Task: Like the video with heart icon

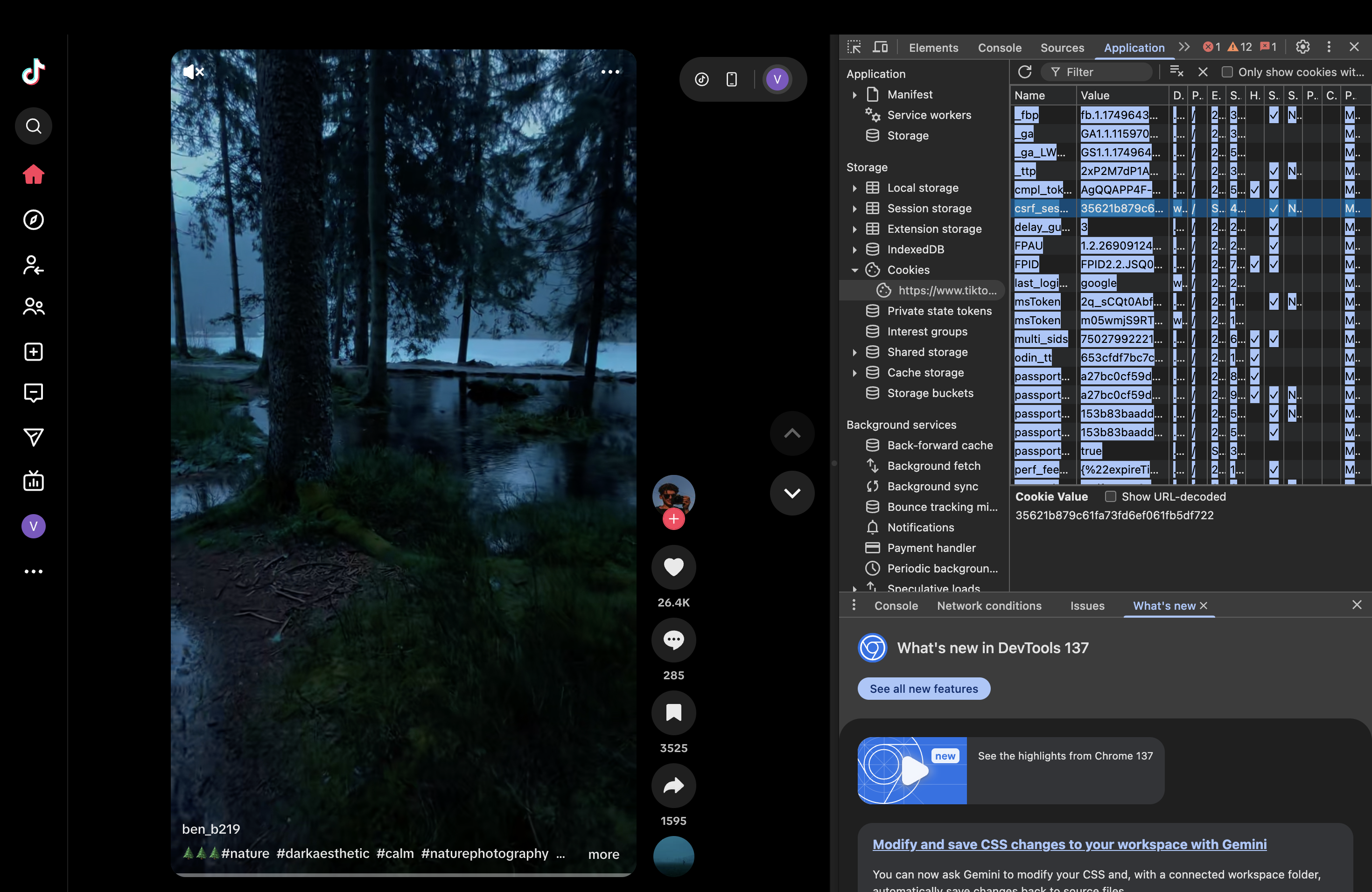Action: (x=673, y=567)
